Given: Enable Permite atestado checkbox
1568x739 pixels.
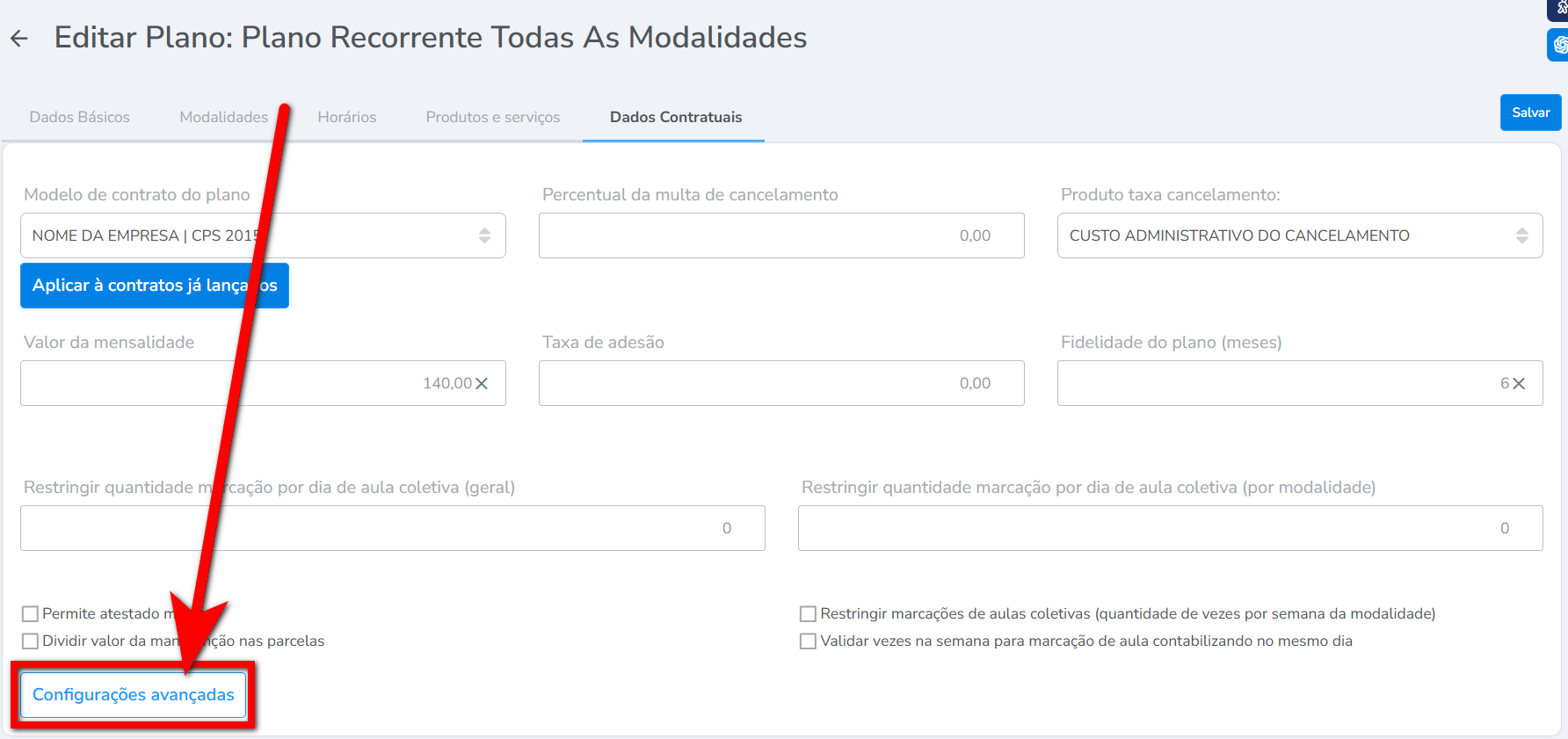Looking at the screenshot, I should pyautogui.click(x=31, y=614).
